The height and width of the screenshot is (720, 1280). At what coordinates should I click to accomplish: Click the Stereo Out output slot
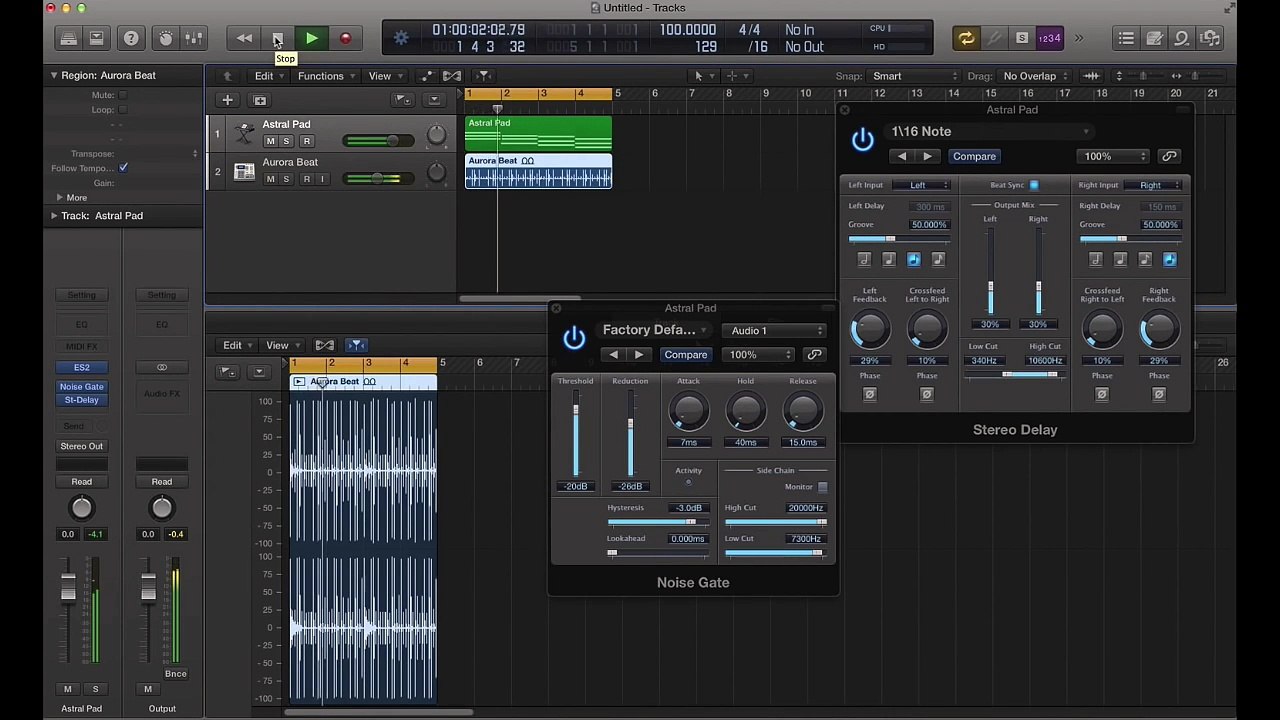(x=82, y=446)
